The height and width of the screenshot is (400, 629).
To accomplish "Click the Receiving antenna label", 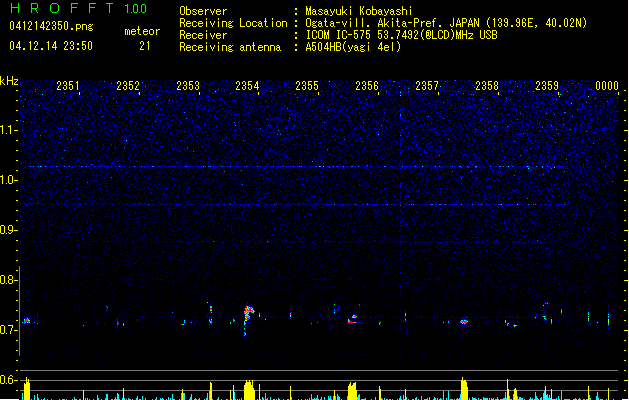I will pyautogui.click(x=230, y=47).
